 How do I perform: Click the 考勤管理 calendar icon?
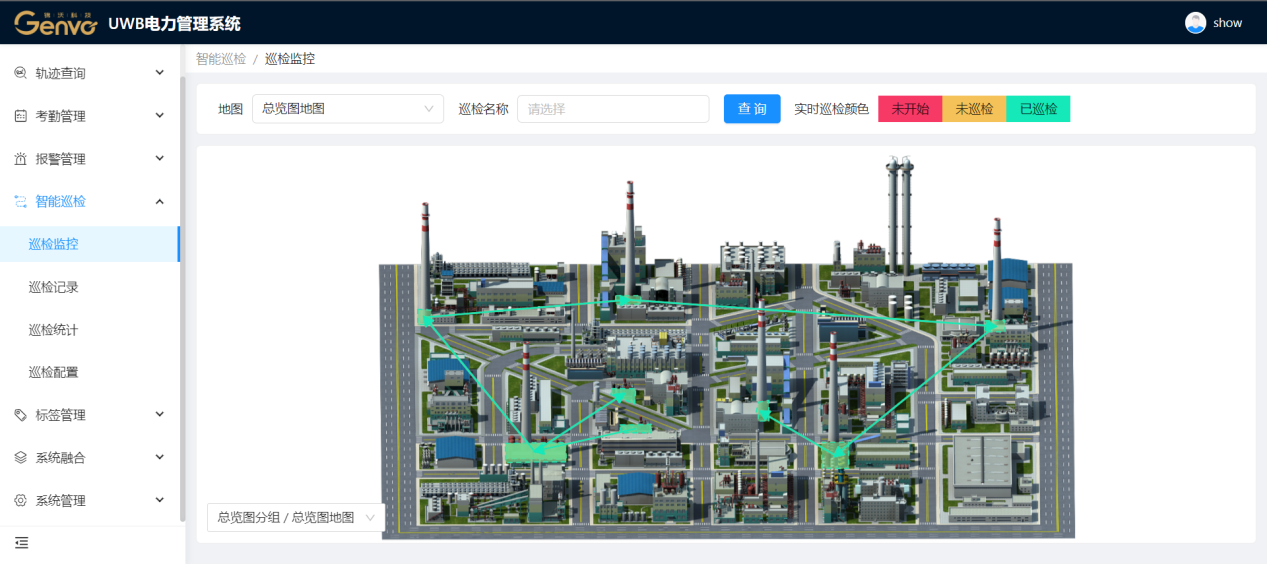[21, 116]
